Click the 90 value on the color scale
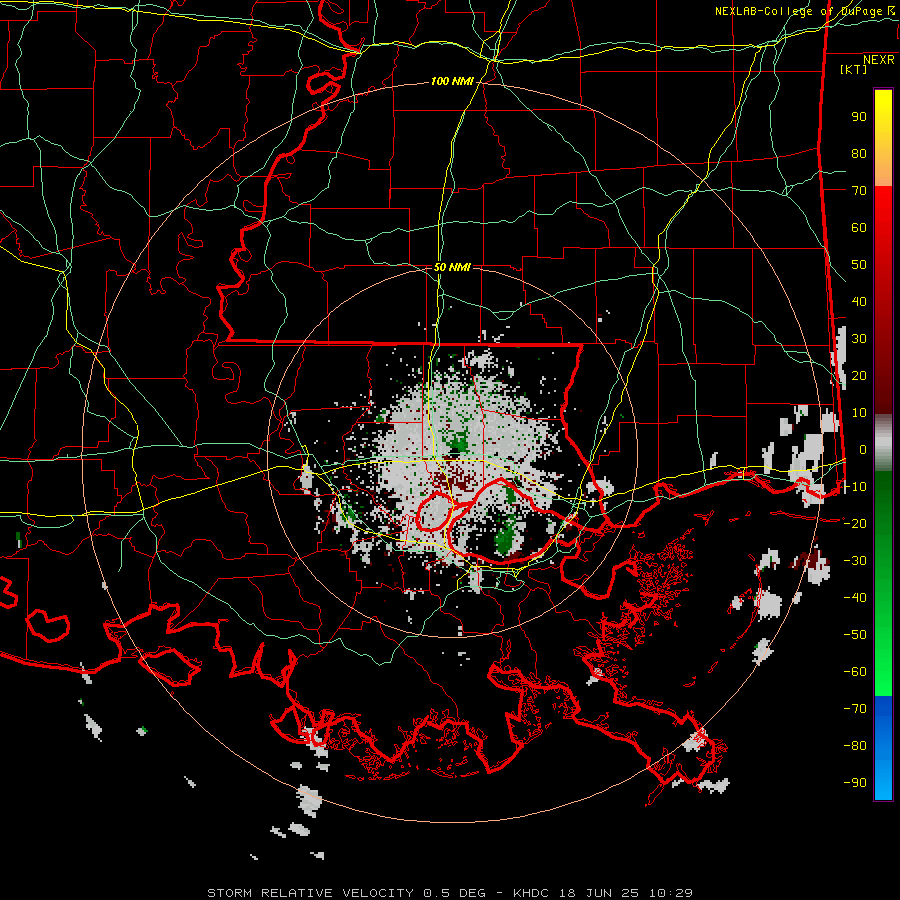 pos(859,117)
